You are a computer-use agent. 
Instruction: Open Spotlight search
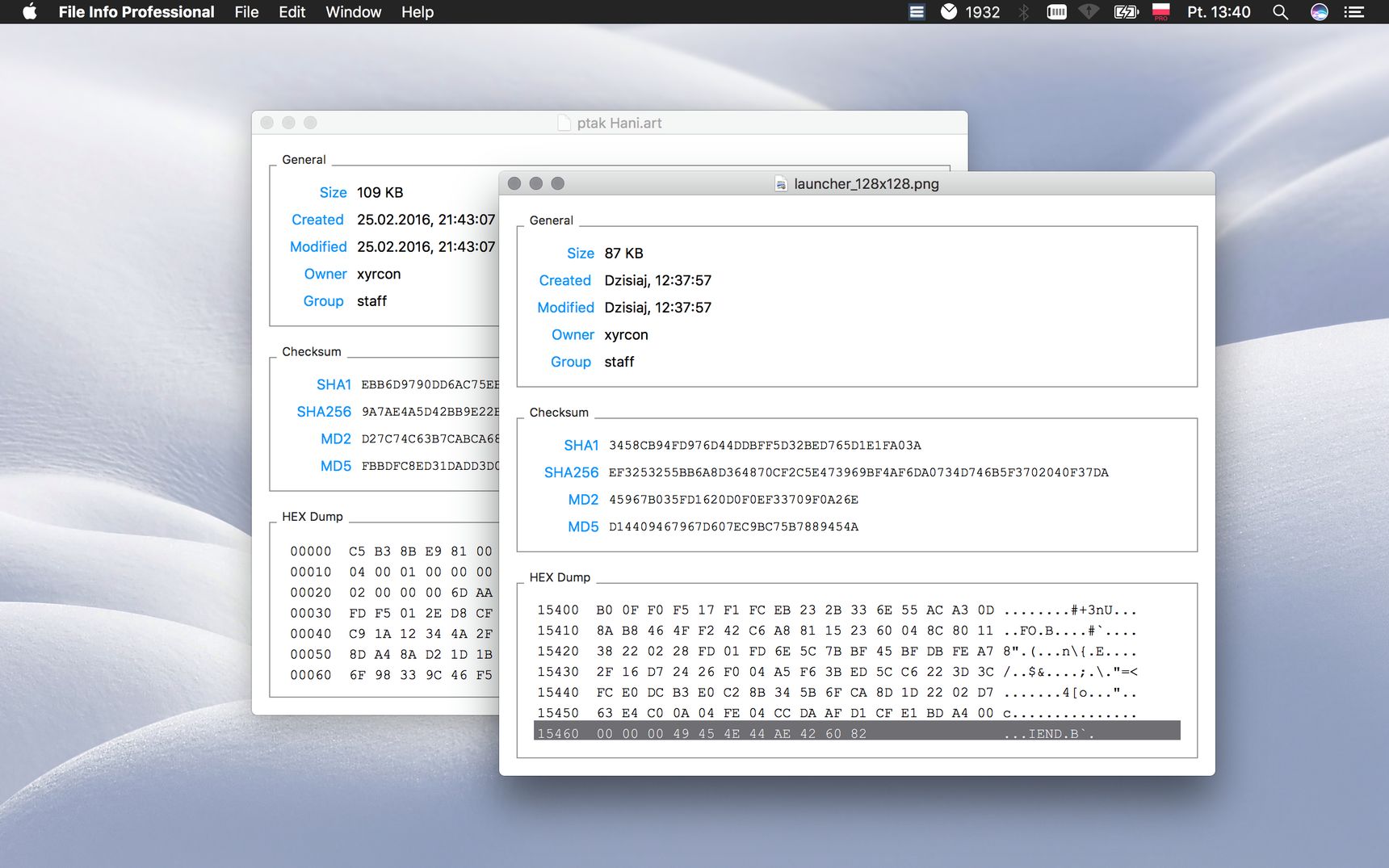pyautogui.click(x=1280, y=11)
